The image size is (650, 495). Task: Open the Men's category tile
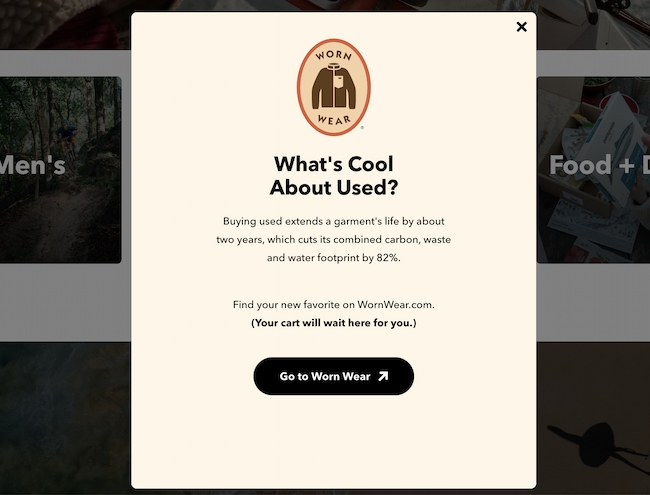pos(61,170)
